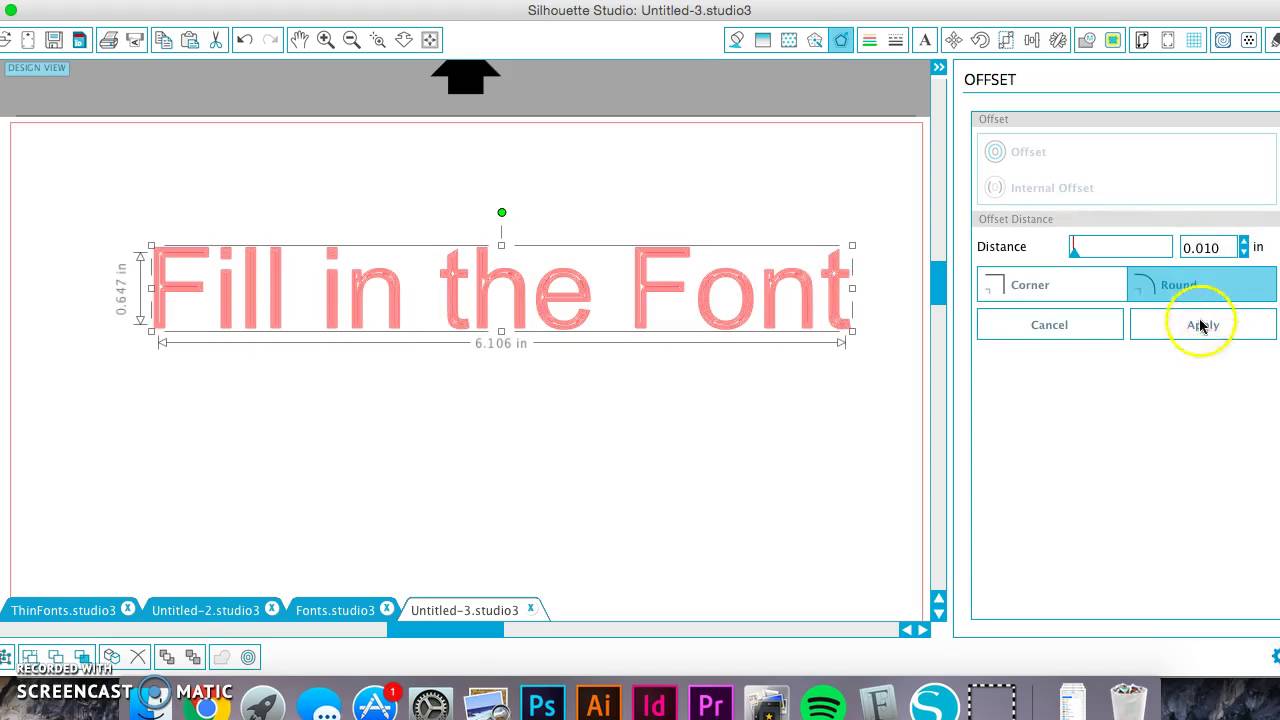
Task: Click the vertical scrollbar down arrows
Action: pos(938,606)
